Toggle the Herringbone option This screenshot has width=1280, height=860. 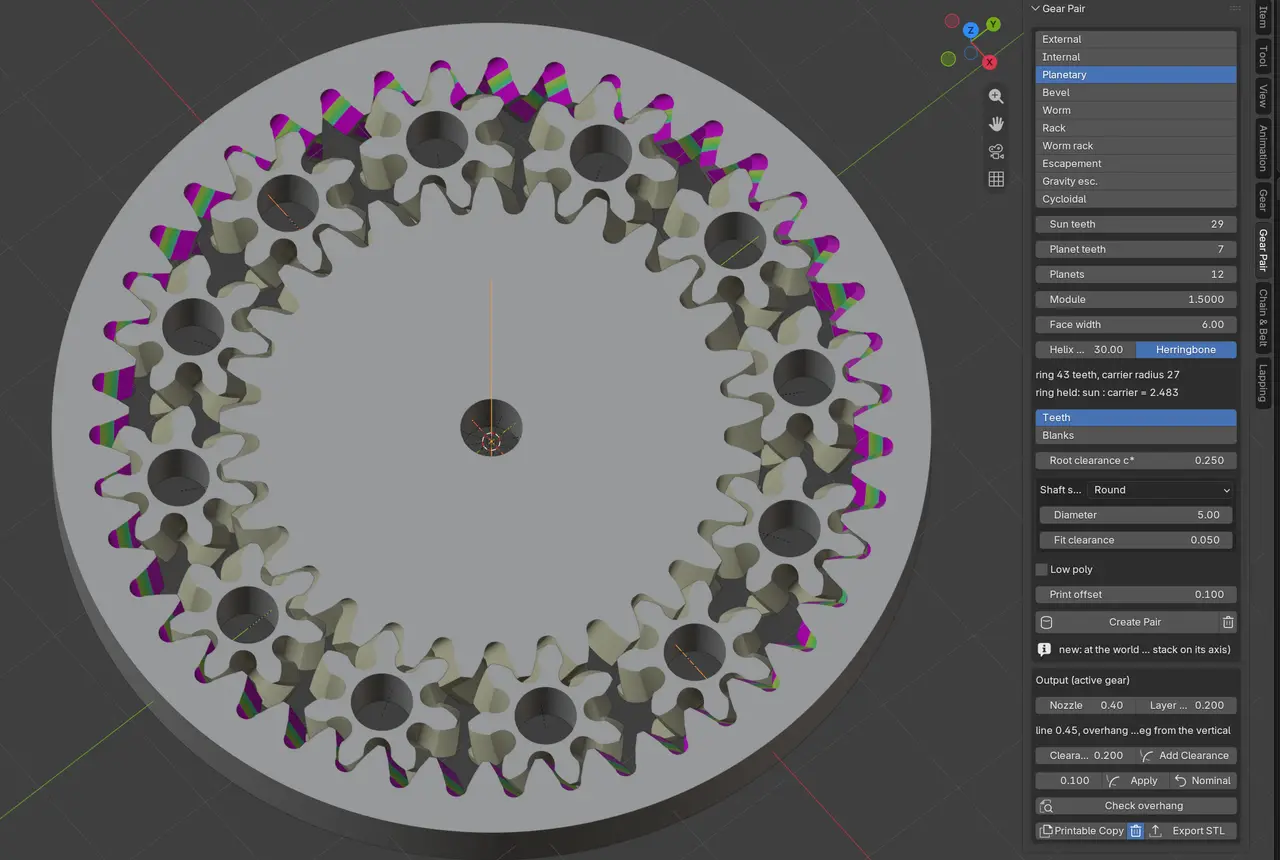click(x=1186, y=350)
